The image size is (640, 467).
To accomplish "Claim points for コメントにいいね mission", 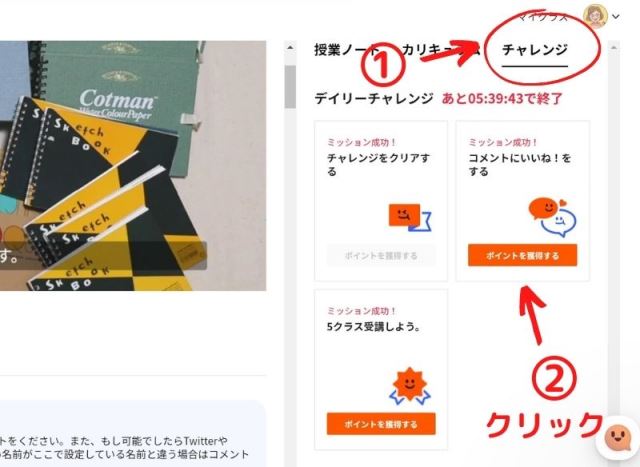I will coord(522,256).
